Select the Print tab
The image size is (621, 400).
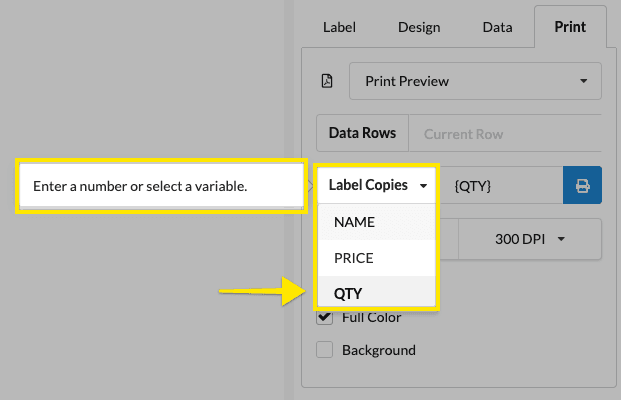click(571, 28)
